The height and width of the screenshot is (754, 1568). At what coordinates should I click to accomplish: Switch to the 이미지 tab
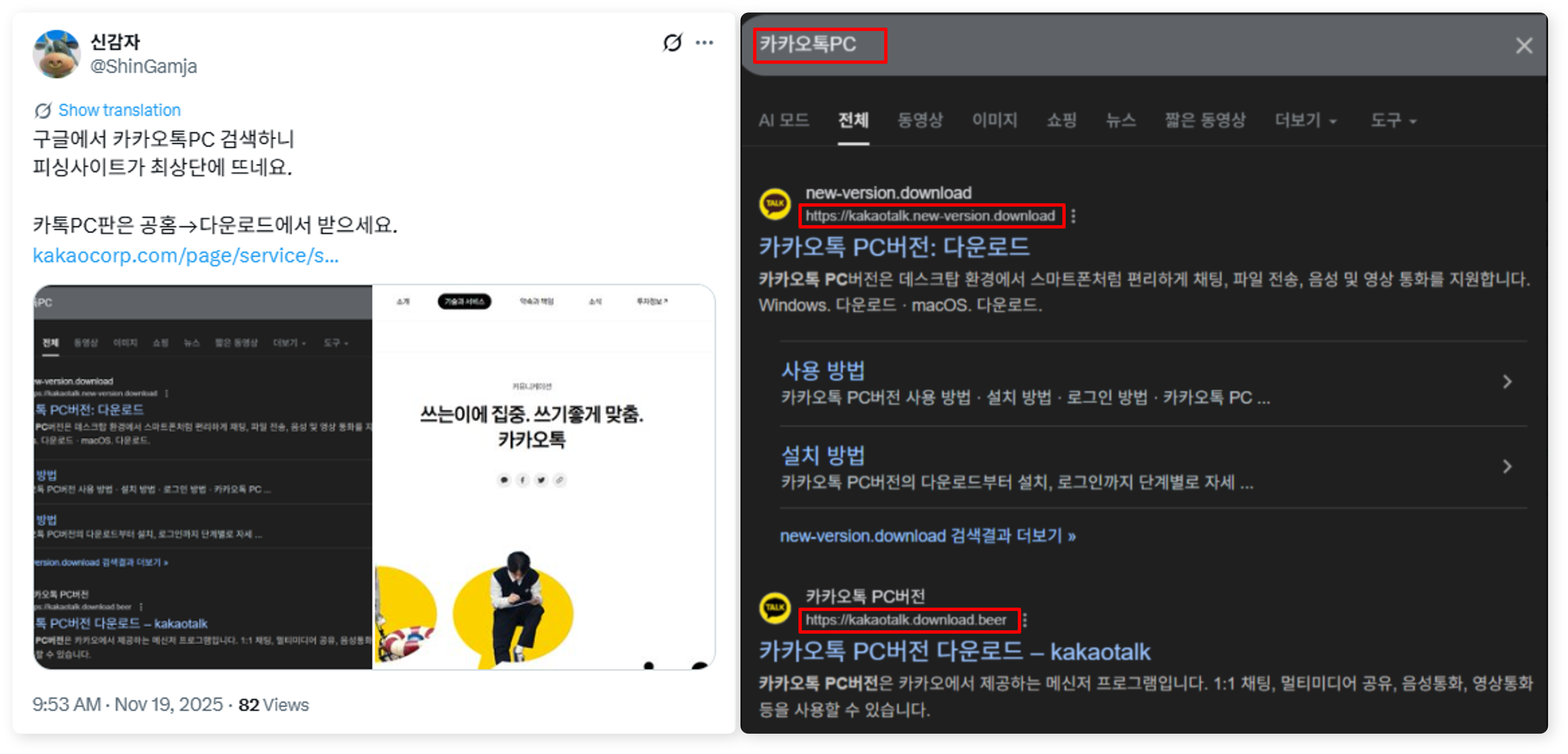(x=995, y=120)
